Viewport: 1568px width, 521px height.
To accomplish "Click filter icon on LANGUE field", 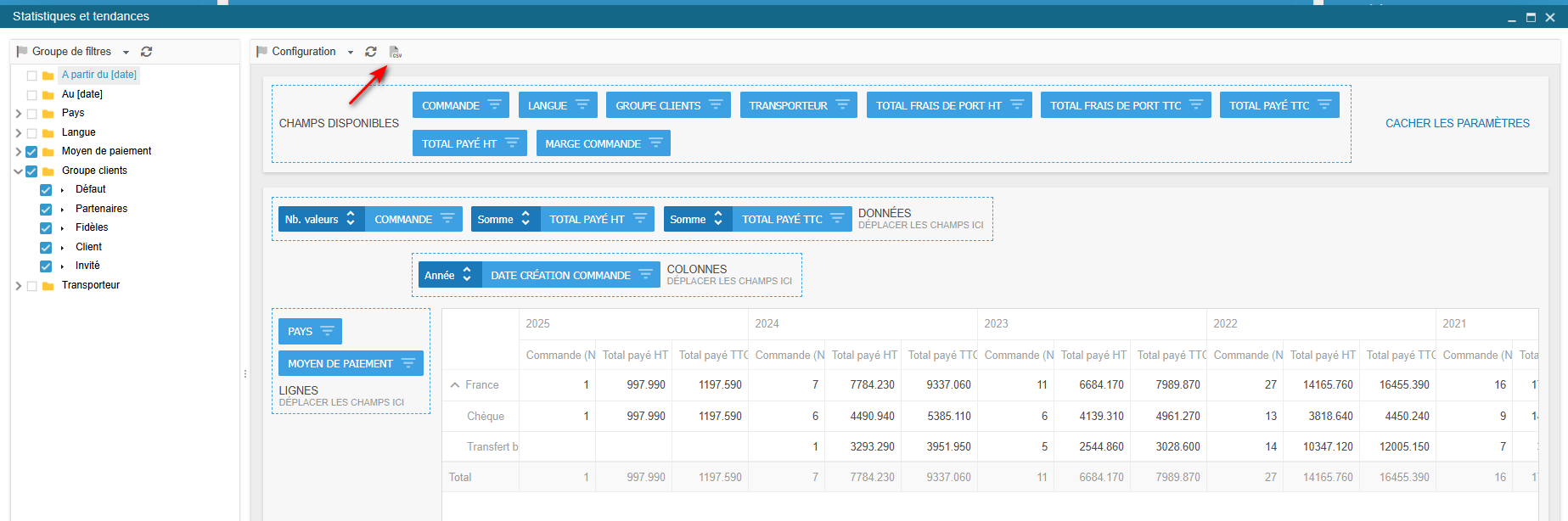I will (582, 105).
